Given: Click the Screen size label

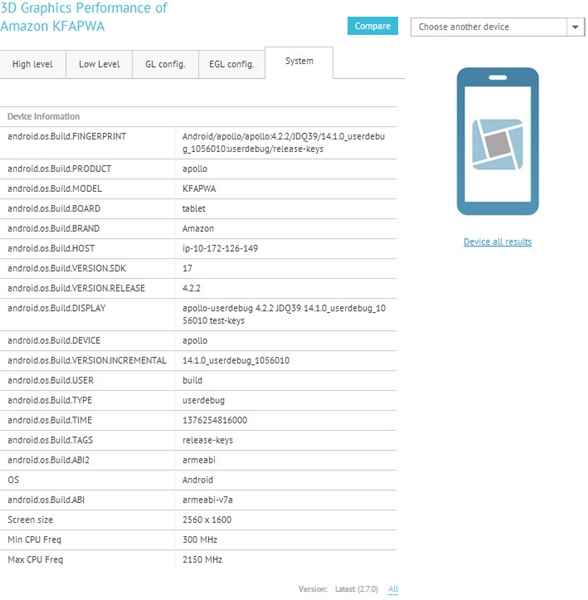Looking at the screenshot, I should coord(30,520).
